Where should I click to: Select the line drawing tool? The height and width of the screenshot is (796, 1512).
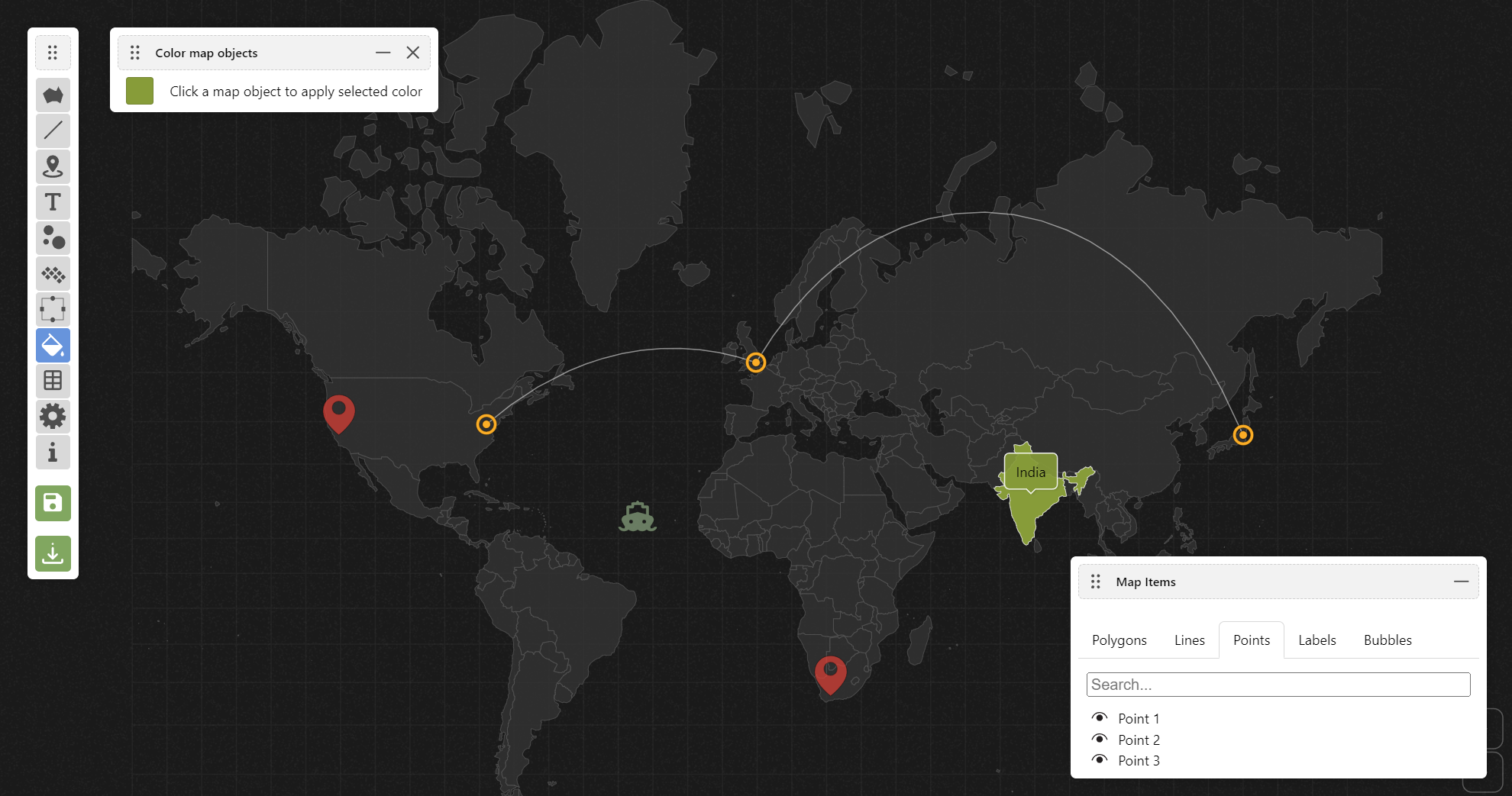pos(53,131)
